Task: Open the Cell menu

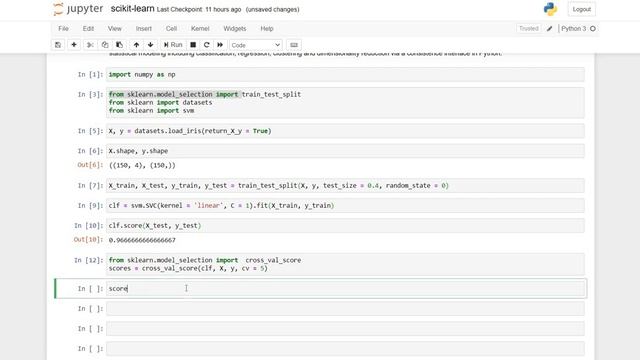Action: (x=171, y=29)
